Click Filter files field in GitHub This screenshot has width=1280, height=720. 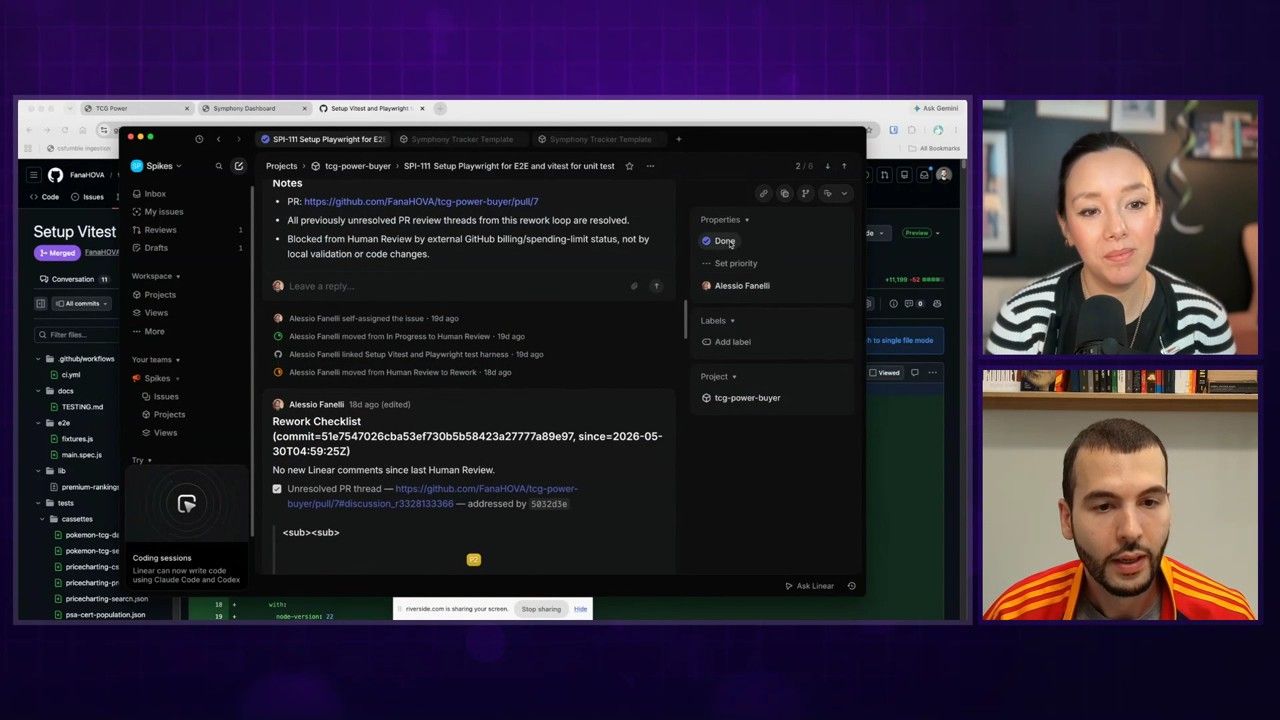pos(76,335)
